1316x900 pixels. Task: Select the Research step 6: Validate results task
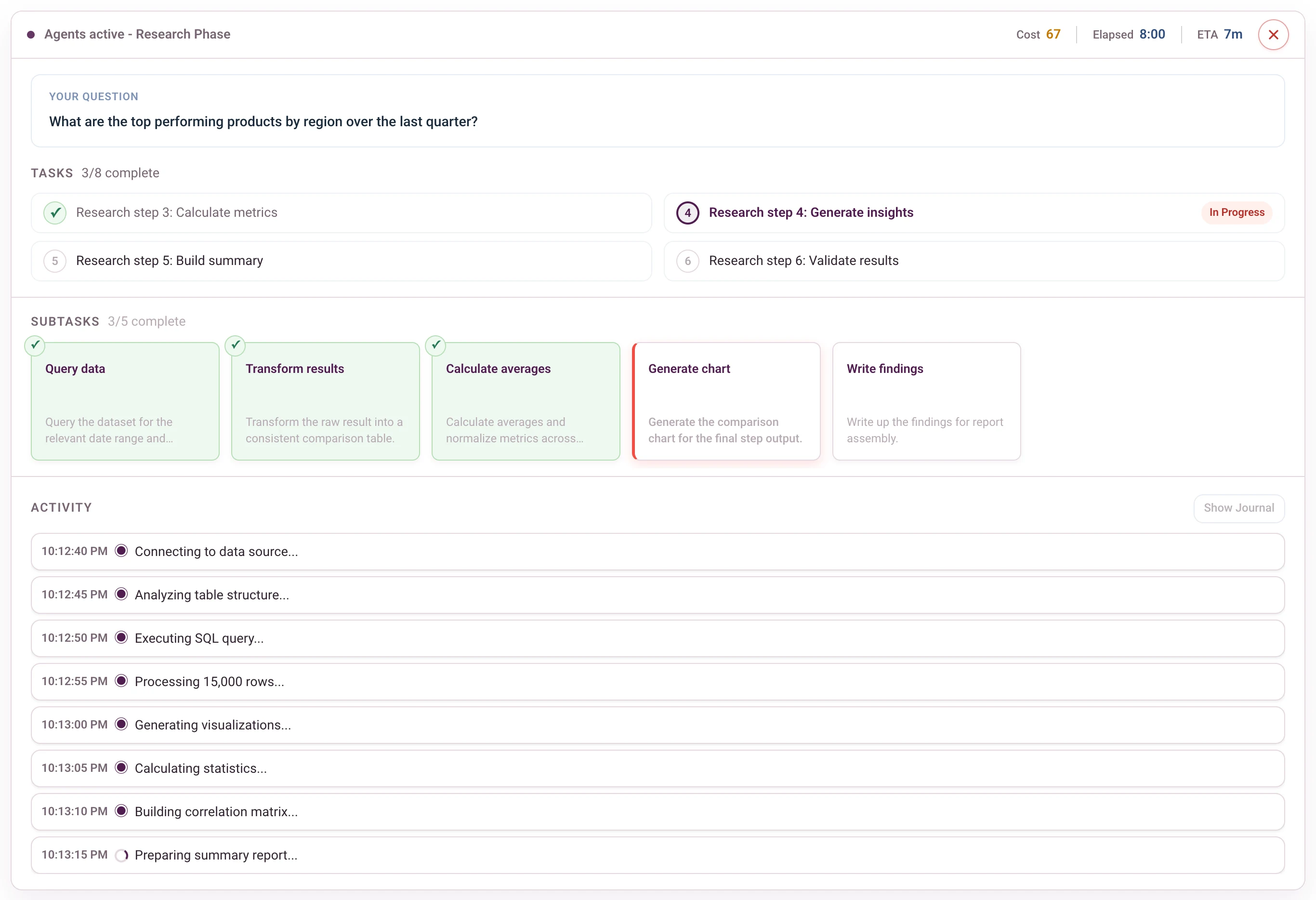974,261
